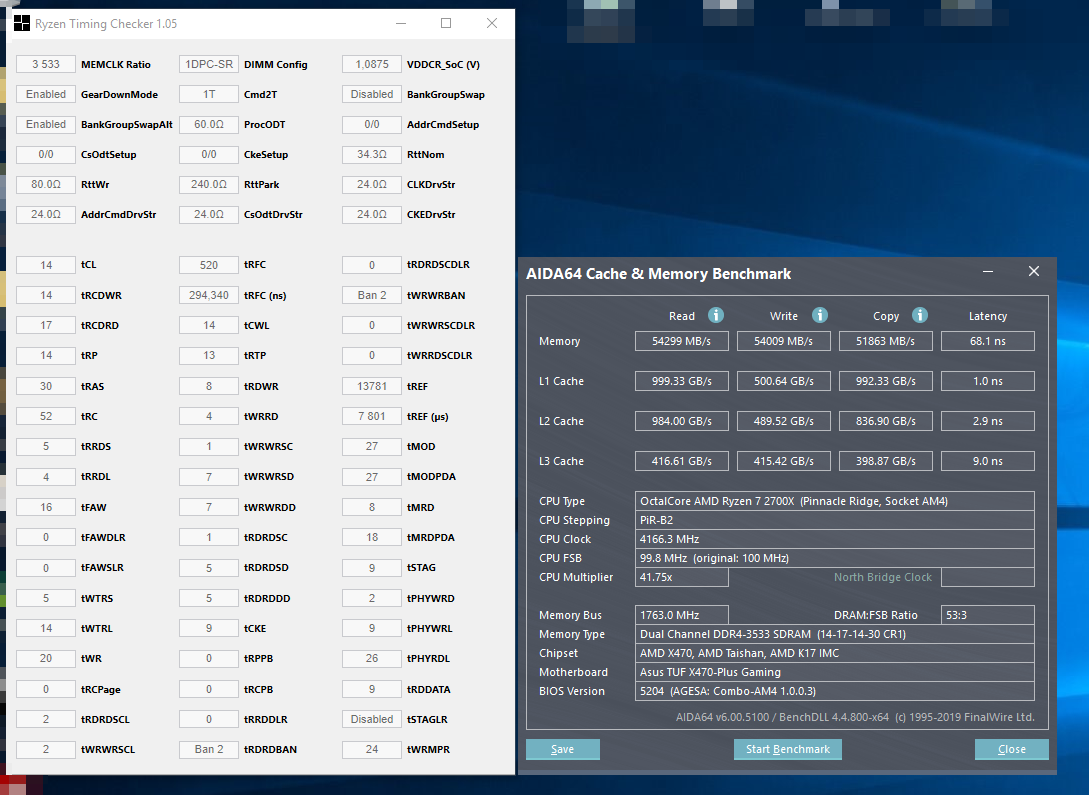
Task: Click the Chipset field AMD X470
Action: pos(834,653)
